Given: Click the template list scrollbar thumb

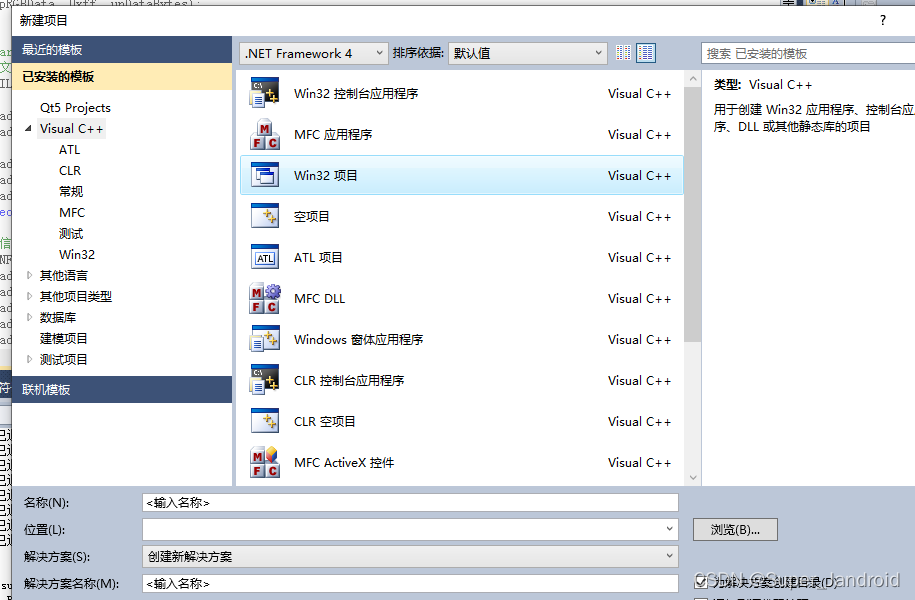Looking at the screenshot, I should (x=693, y=214).
